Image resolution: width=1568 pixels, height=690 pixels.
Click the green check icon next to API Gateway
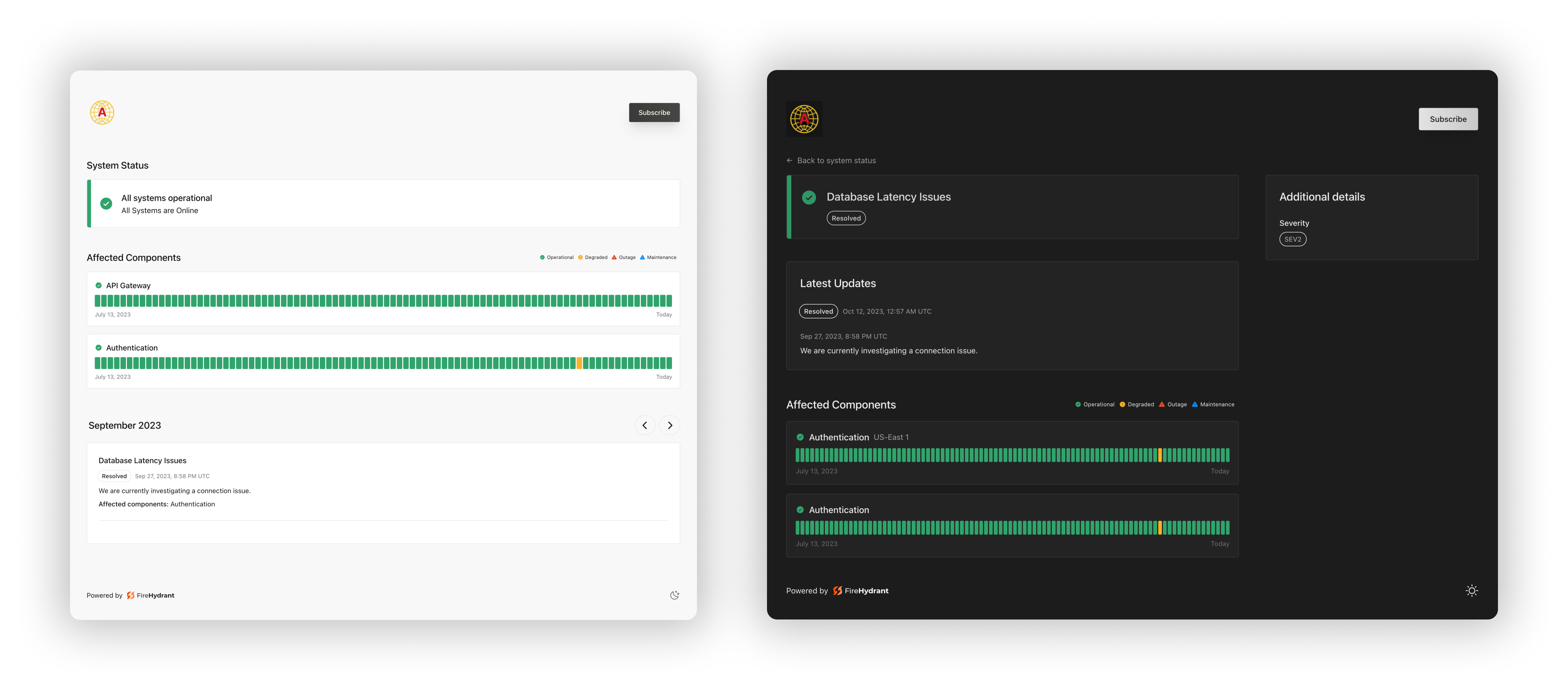click(99, 285)
